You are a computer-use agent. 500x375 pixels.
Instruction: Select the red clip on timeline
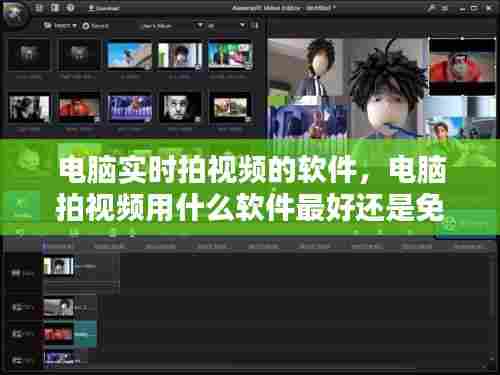coord(59,334)
